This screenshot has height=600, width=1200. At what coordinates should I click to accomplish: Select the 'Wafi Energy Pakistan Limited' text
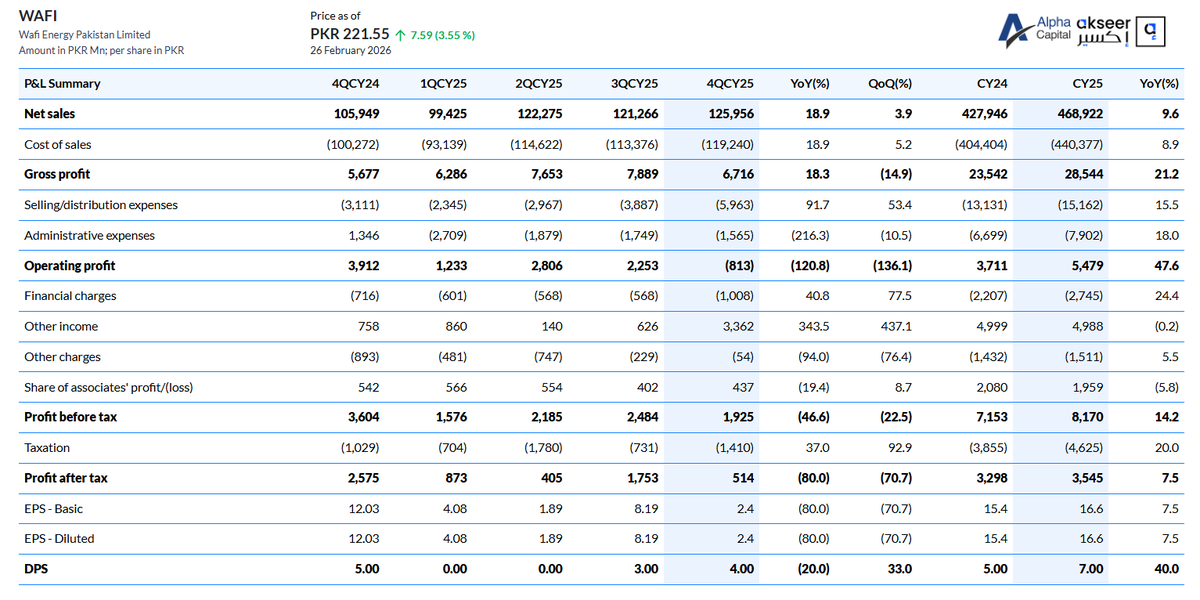(85, 34)
